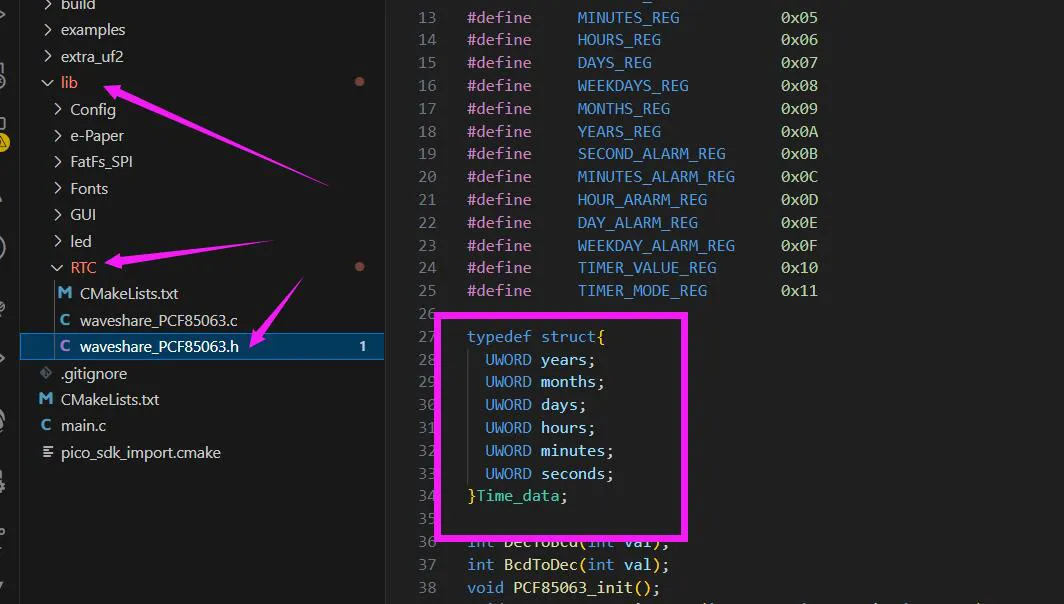Viewport: 1064px width, 604px height.
Task: Expand the Config folder chevron
Action: pos(58,109)
